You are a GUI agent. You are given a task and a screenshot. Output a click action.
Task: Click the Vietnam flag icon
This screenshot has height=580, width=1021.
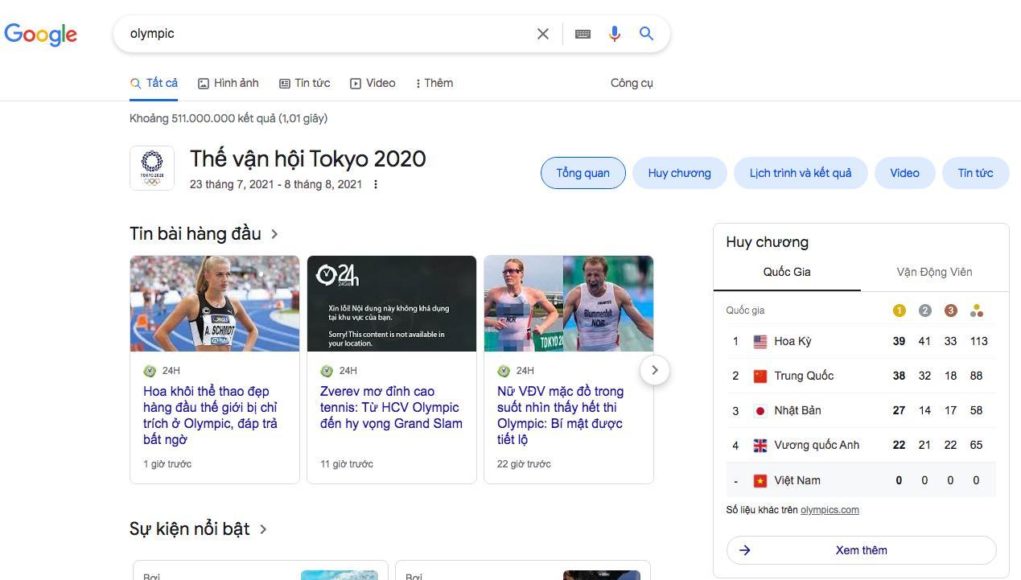click(x=760, y=480)
